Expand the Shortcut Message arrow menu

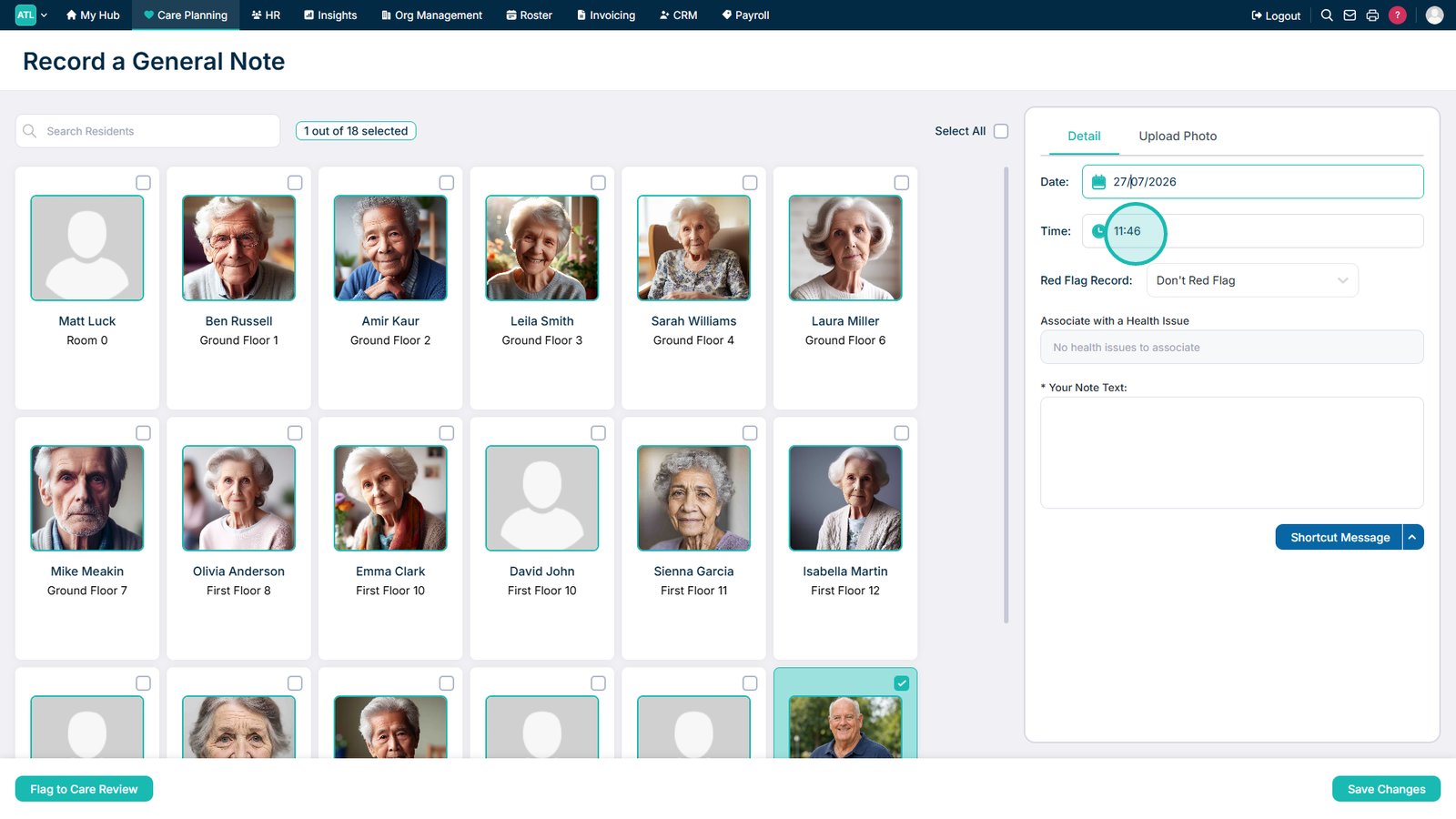click(1412, 538)
